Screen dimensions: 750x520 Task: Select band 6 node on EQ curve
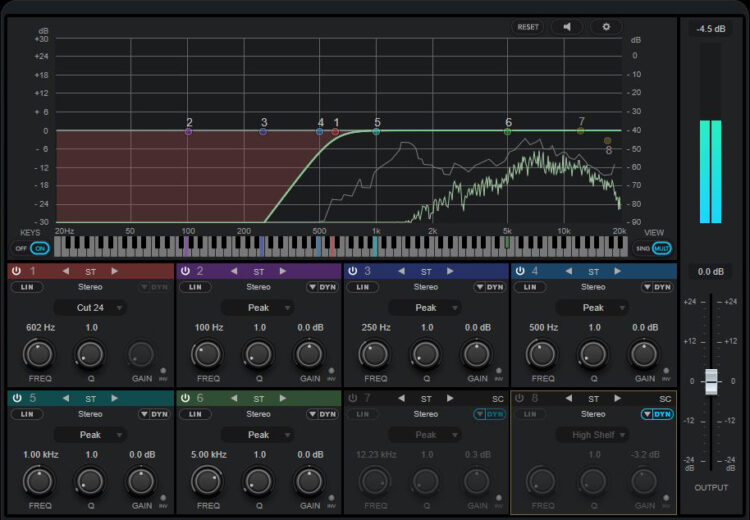507,131
